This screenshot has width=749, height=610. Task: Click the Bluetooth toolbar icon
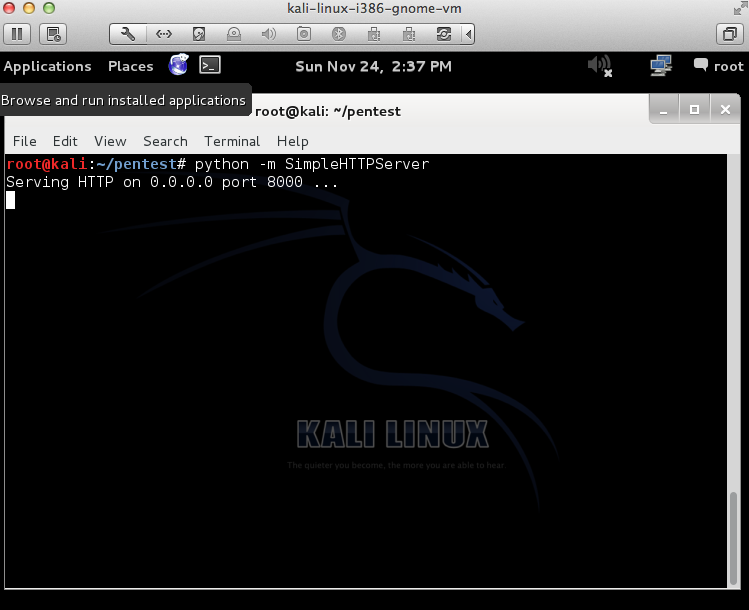point(339,34)
